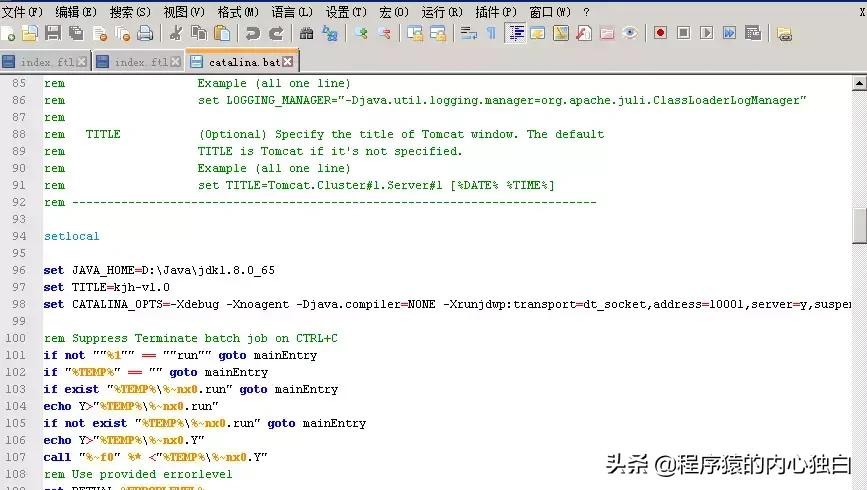Toggle show all characters pilcrow icon

490,33
